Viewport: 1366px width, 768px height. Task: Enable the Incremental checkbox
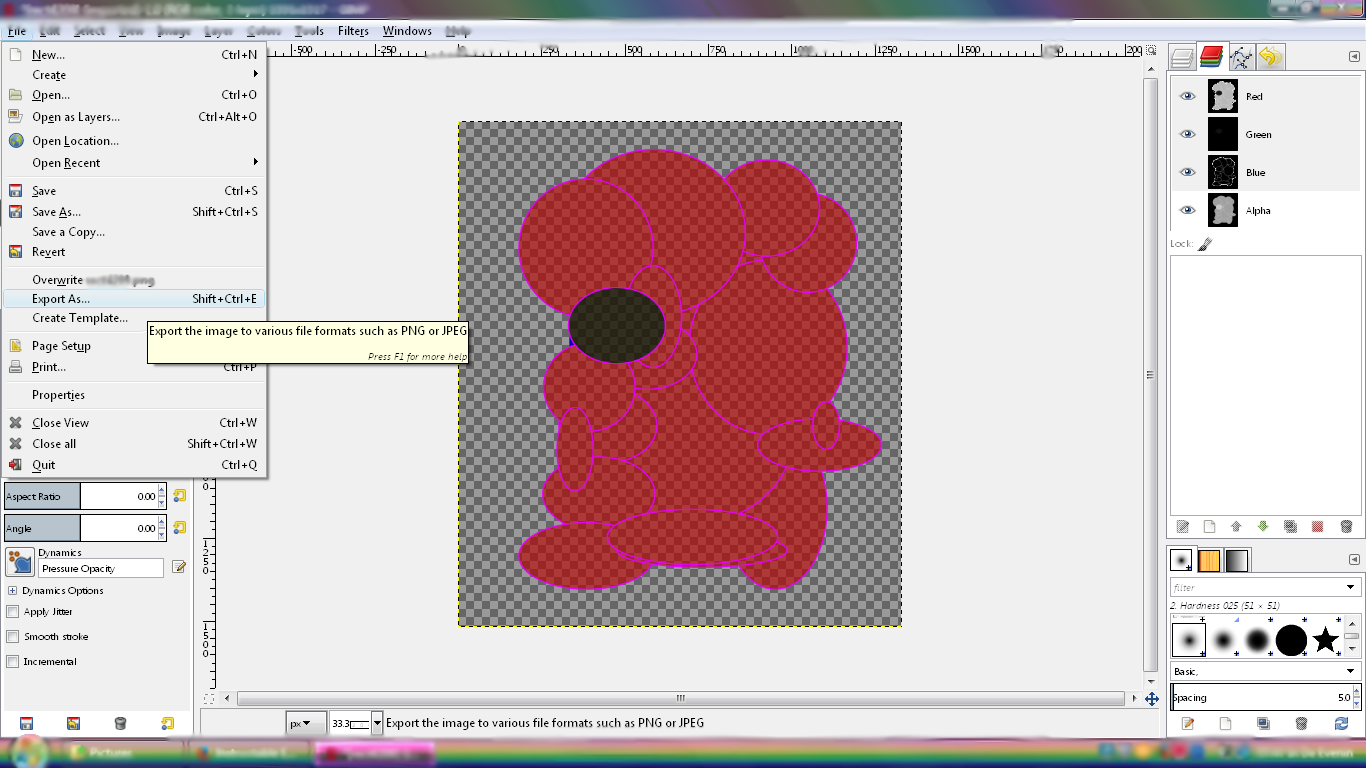click(x=13, y=662)
